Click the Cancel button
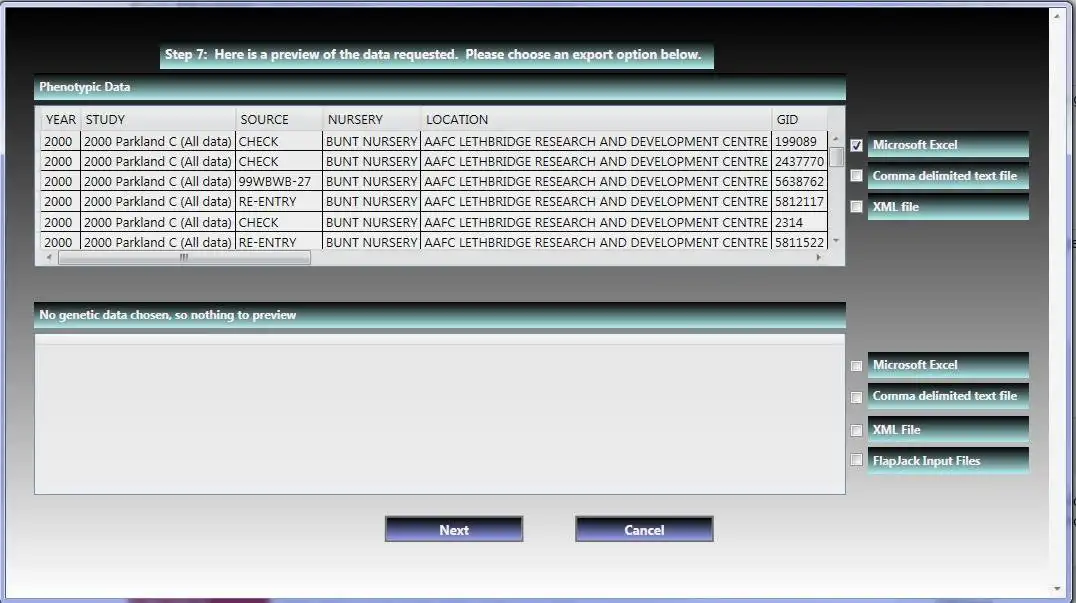1076x603 pixels. (x=644, y=529)
